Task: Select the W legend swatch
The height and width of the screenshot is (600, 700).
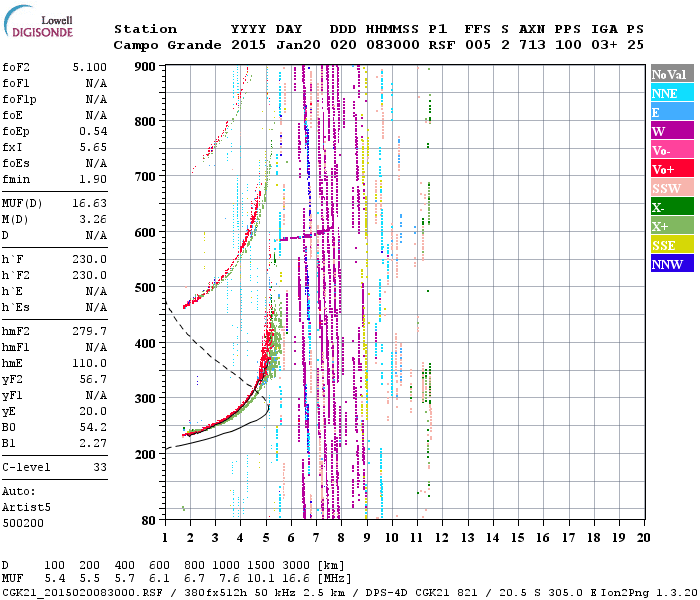Action: (672, 130)
